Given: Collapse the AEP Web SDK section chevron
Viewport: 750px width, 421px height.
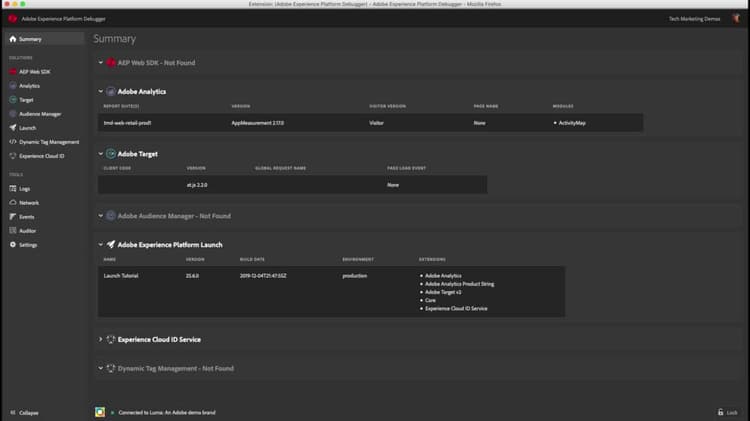Looking at the screenshot, I should 100,62.
